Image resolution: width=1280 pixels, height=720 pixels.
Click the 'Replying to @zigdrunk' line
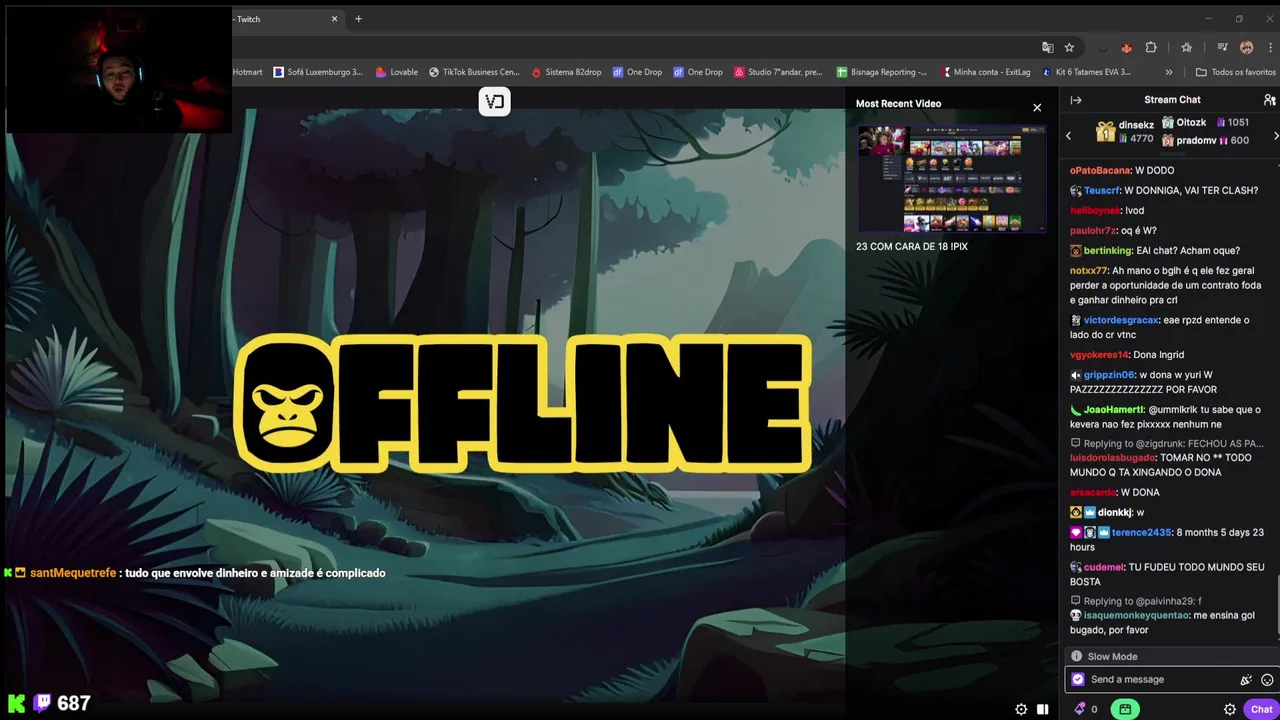(1167, 443)
